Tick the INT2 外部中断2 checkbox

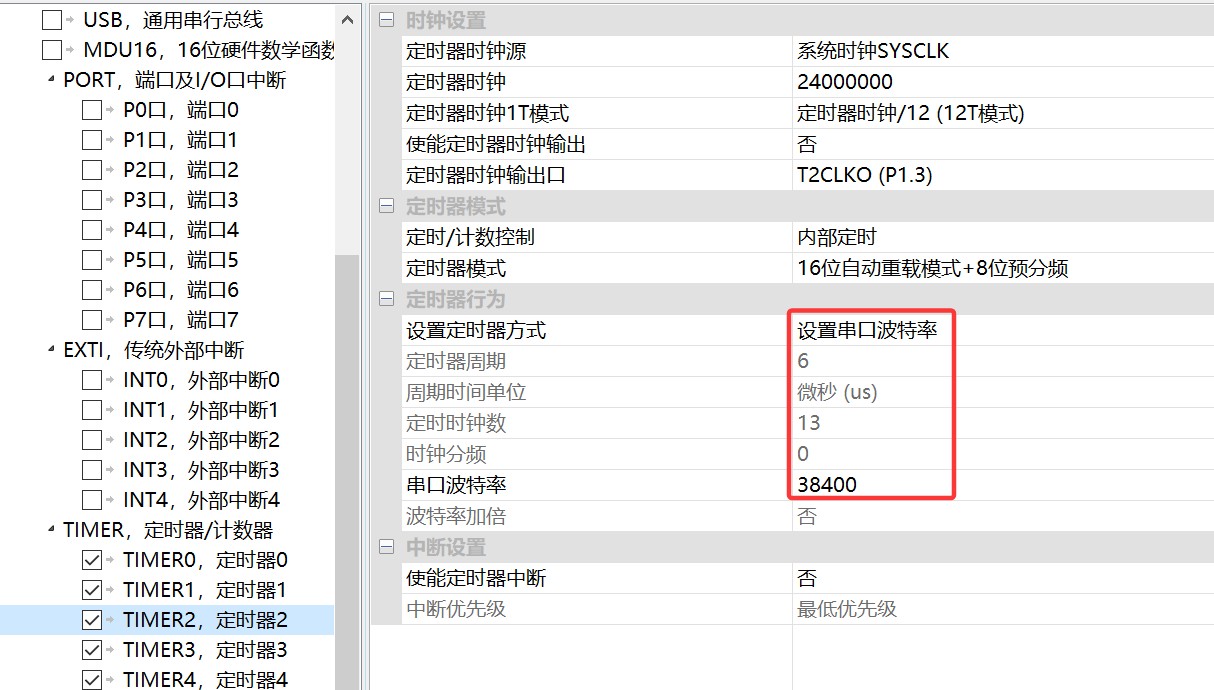[92, 440]
